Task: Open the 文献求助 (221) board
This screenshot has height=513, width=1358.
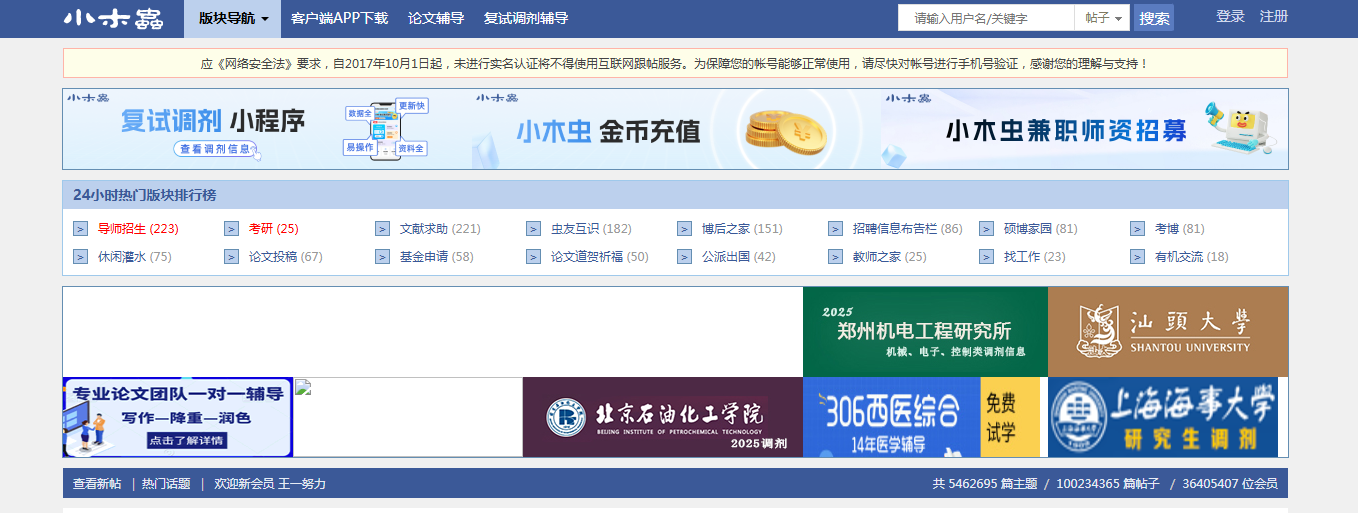Action: coord(440,229)
